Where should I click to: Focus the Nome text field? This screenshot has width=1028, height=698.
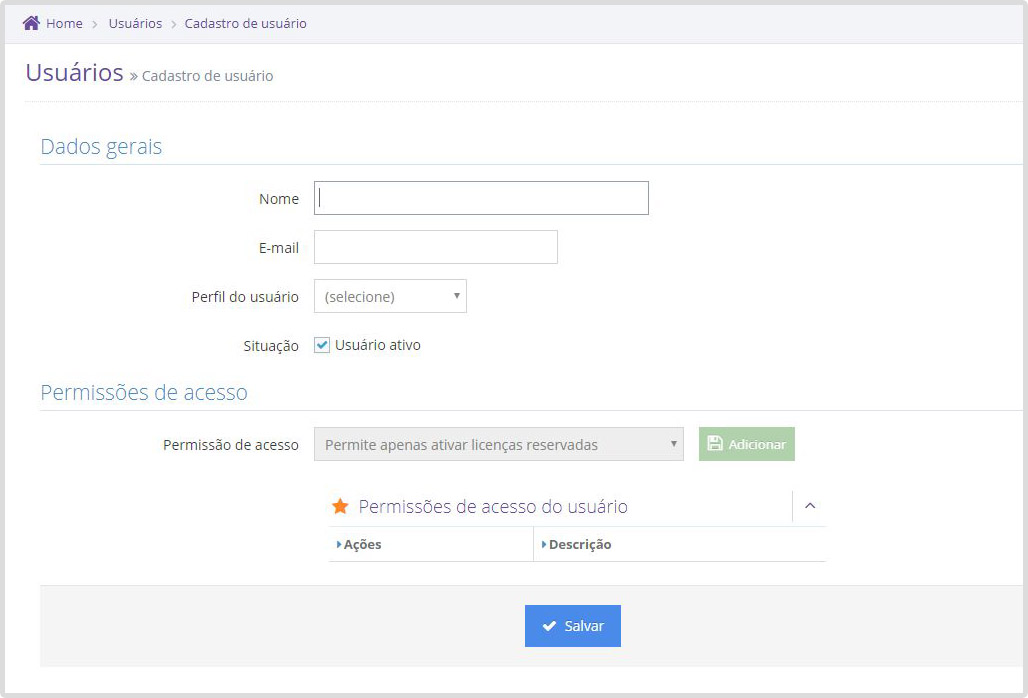[x=481, y=198]
